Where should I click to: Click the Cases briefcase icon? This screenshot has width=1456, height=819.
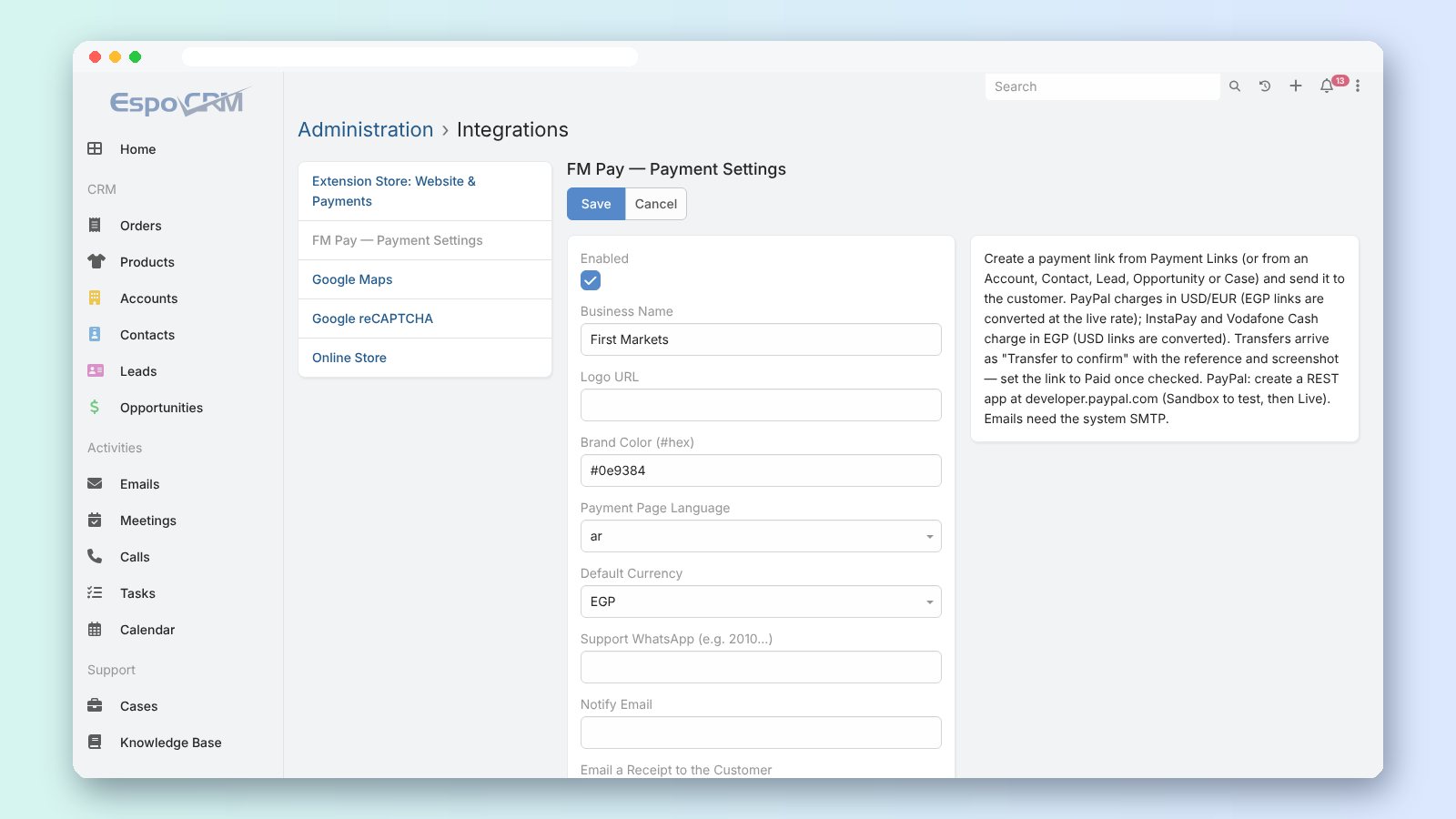click(x=95, y=705)
